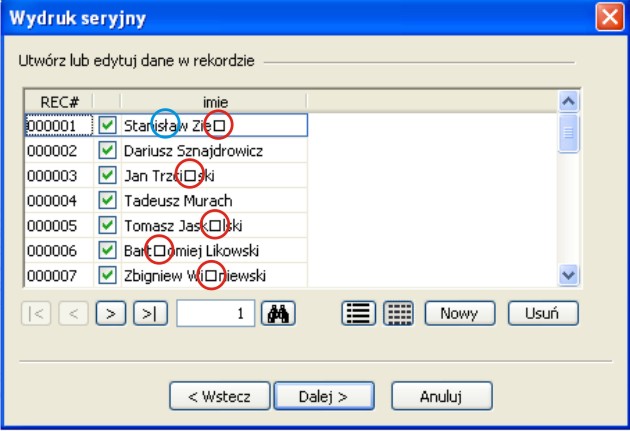630x431 pixels.
Task: Uncheck the checkbox for record 000002
Action: click(x=108, y=151)
